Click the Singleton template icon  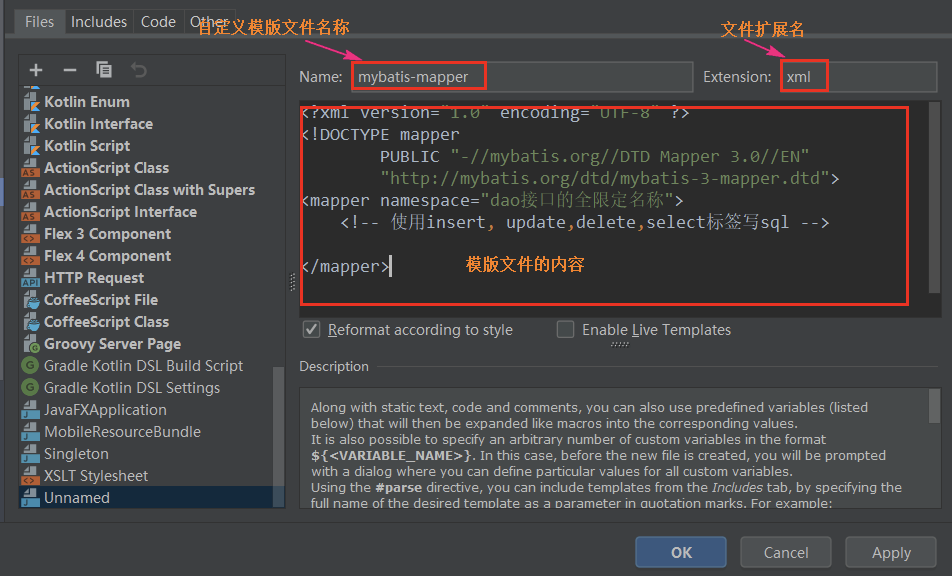point(30,454)
